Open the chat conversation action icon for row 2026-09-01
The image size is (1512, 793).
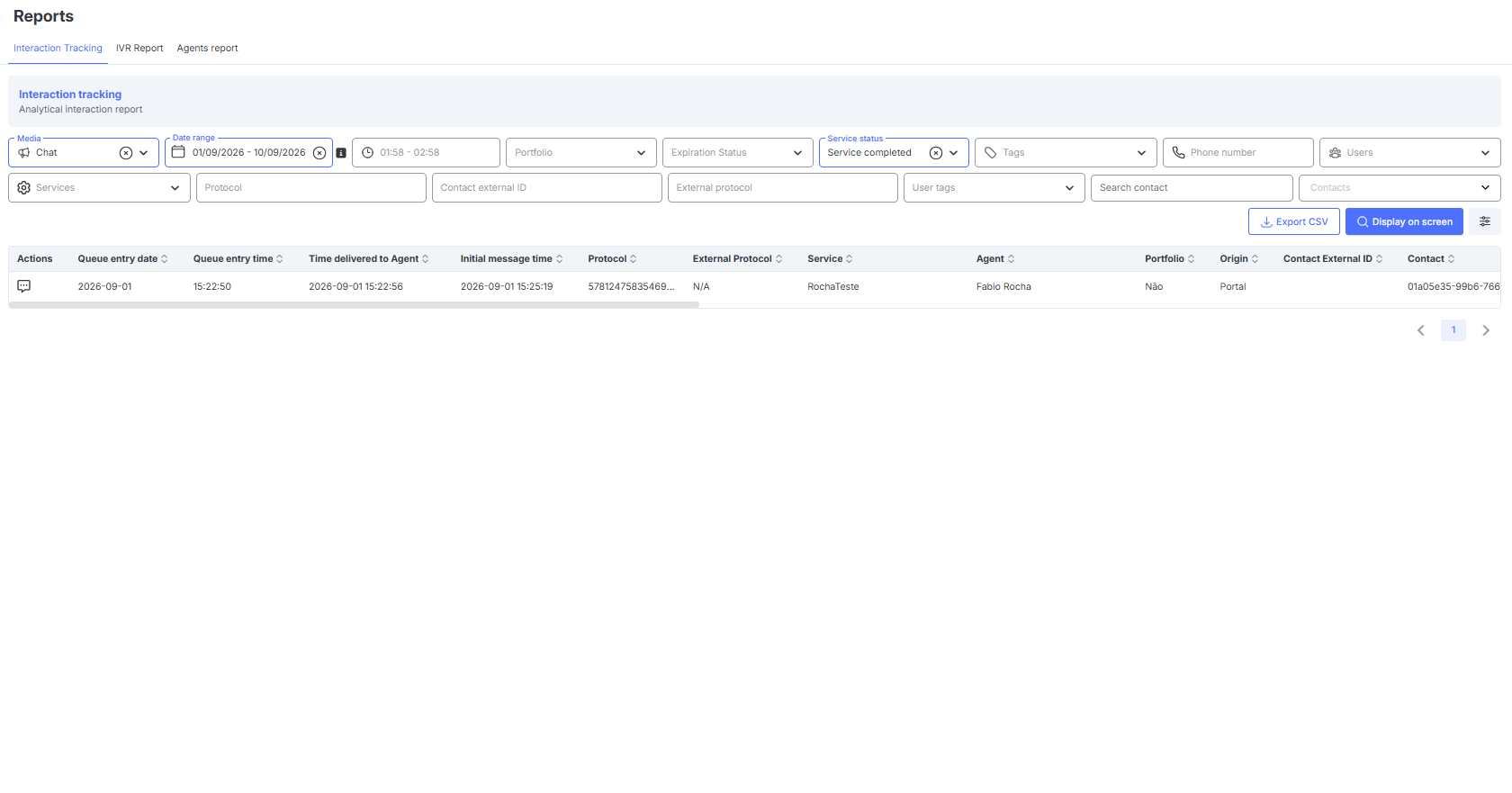click(24, 286)
